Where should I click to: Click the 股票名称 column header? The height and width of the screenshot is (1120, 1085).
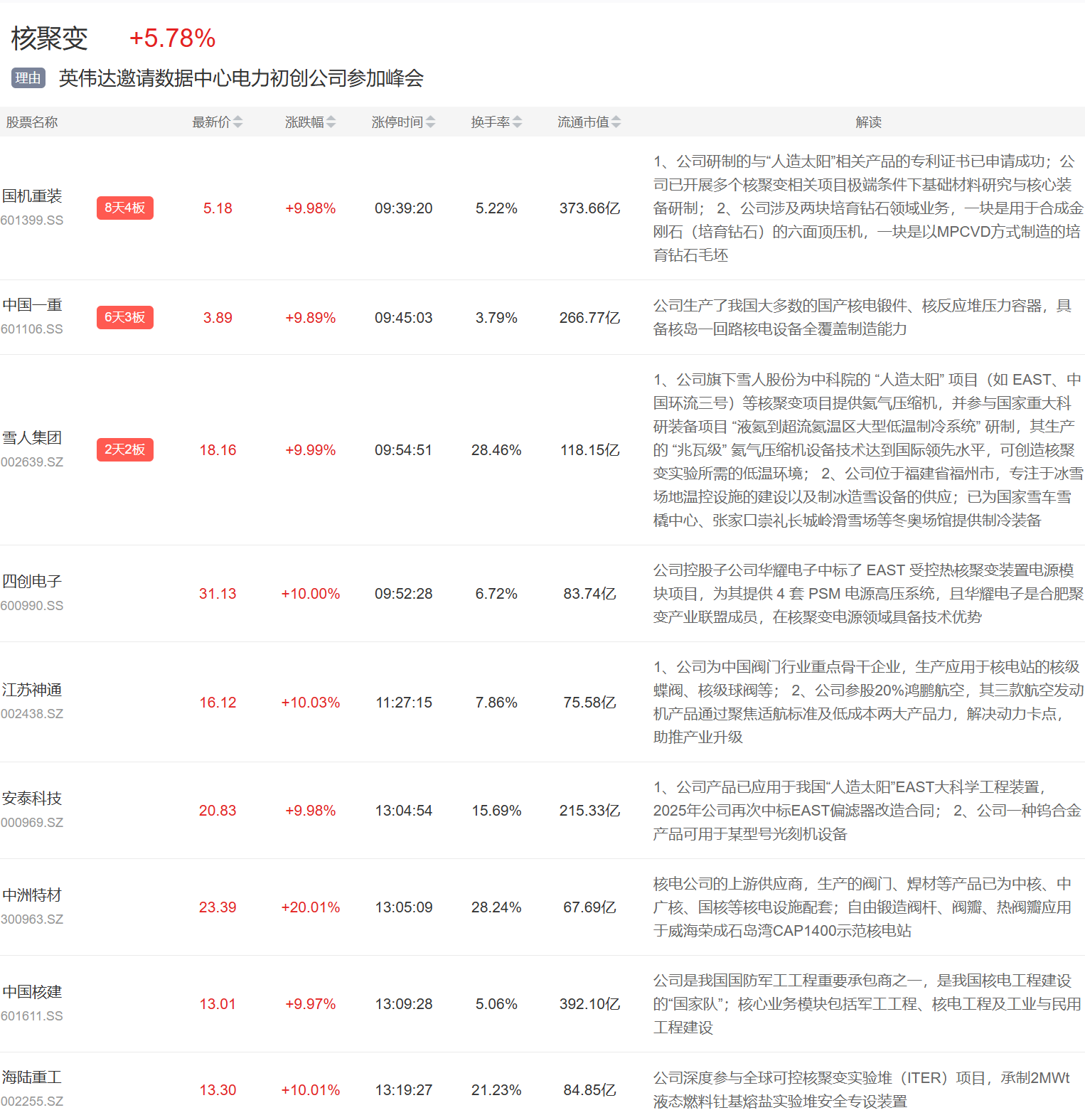point(32,122)
